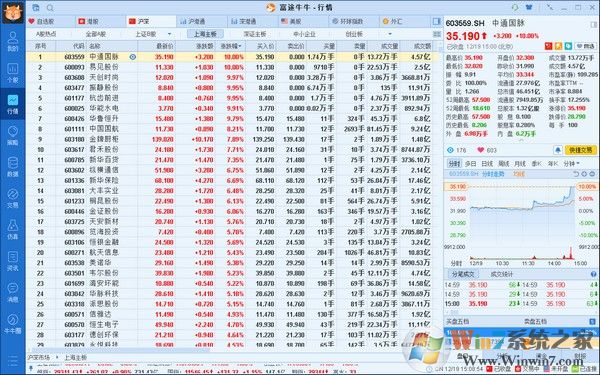The image size is (600, 375).
Task: Select the 深证主板 filter
Action: [x=255, y=34]
